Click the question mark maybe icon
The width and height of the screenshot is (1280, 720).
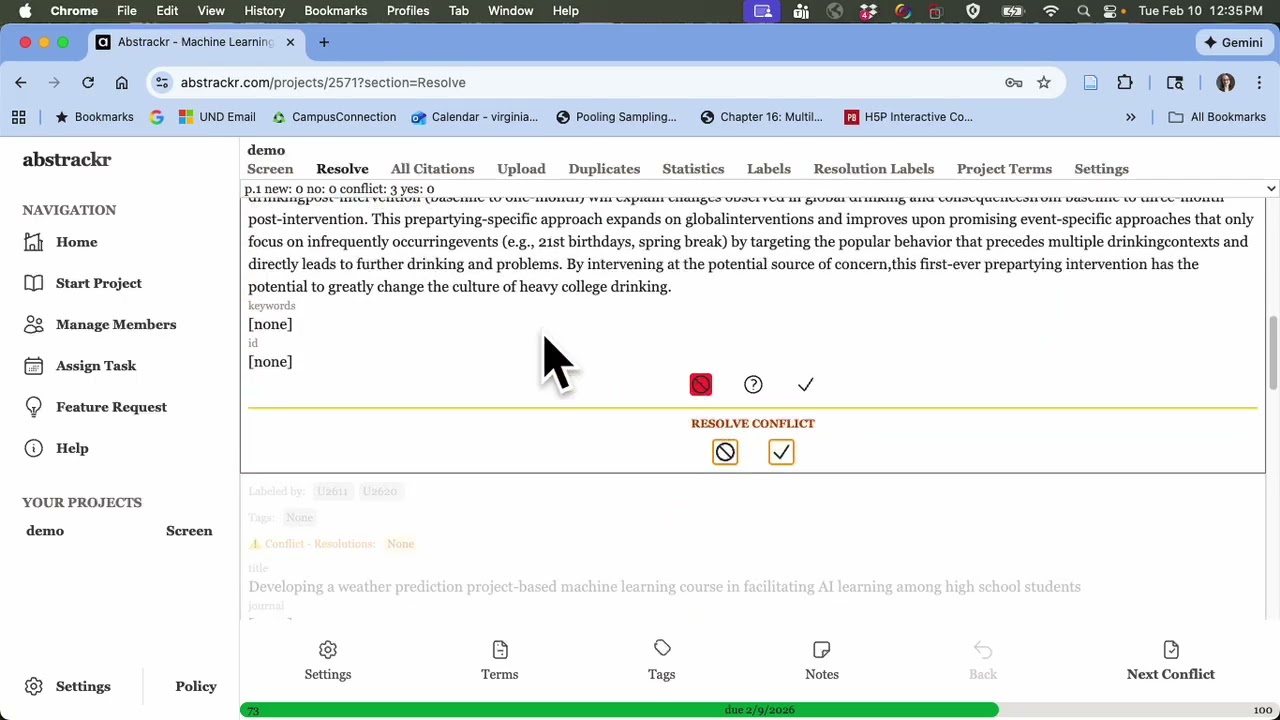pos(753,385)
